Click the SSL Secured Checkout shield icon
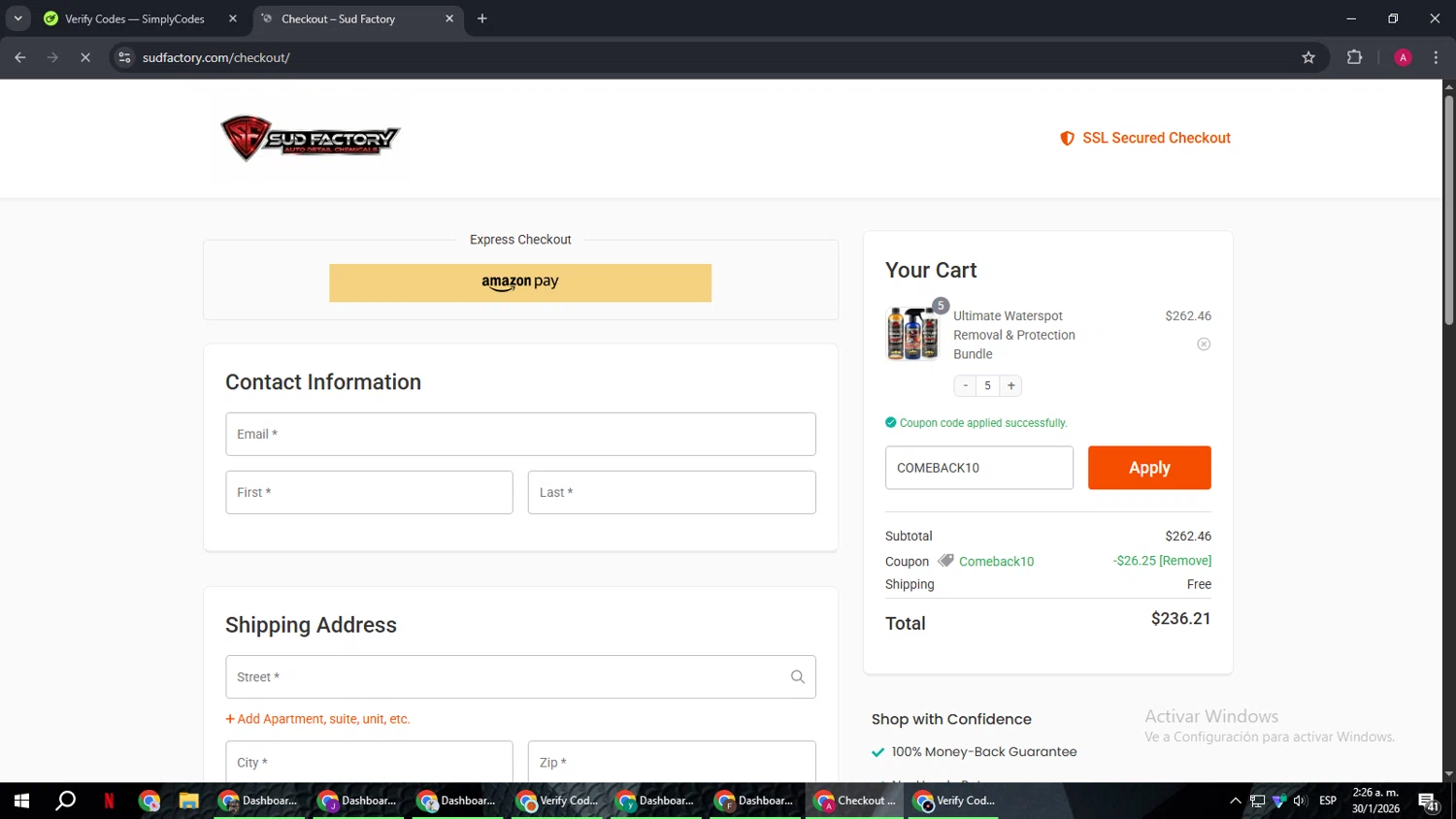 1067,138
